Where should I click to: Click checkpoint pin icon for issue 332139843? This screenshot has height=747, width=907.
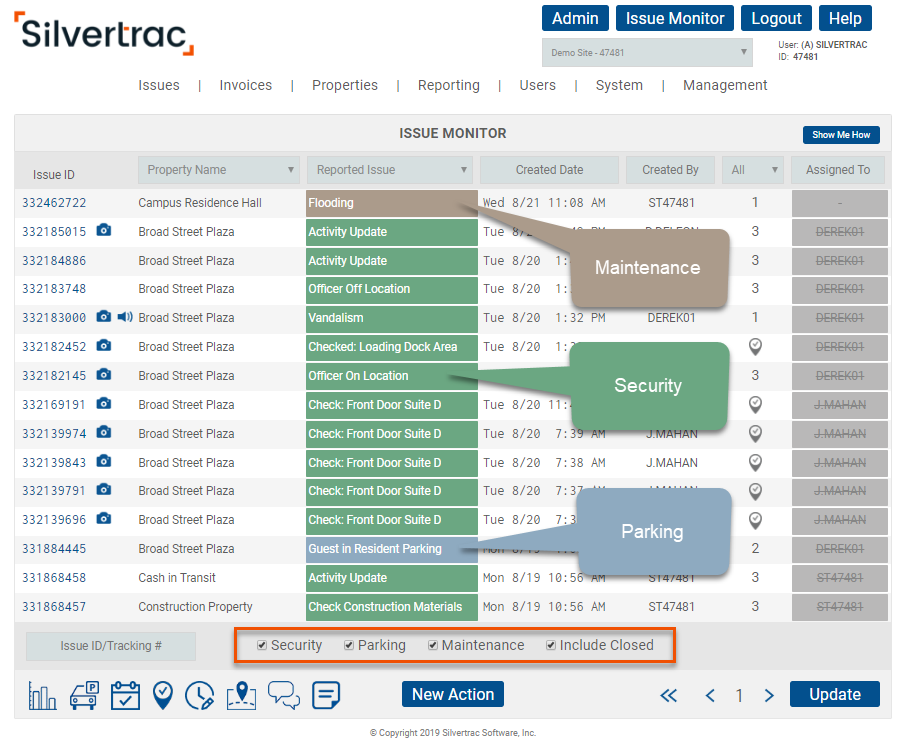point(755,462)
